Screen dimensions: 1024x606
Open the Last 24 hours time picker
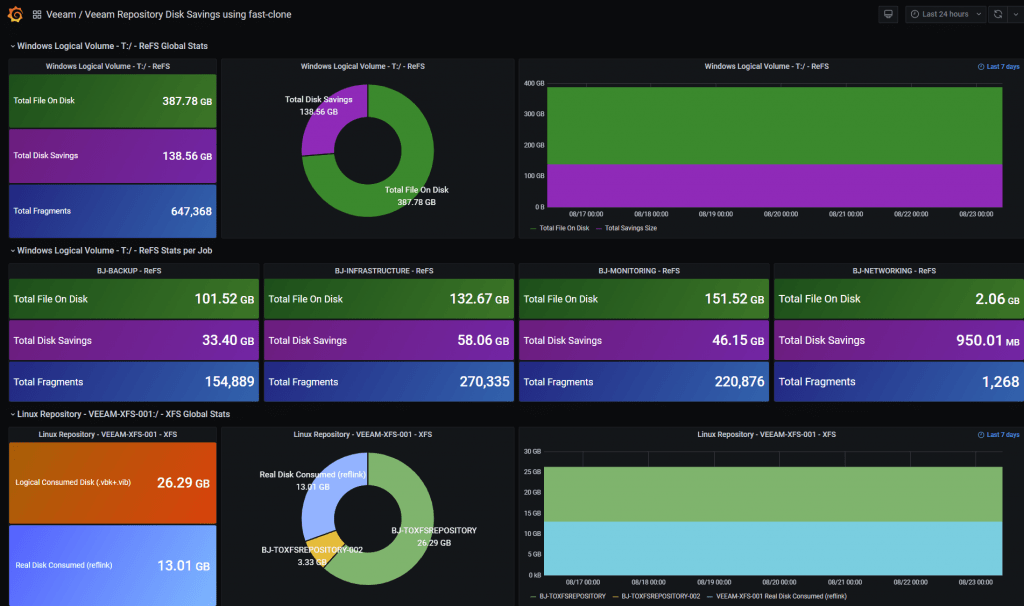coord(945,14)
